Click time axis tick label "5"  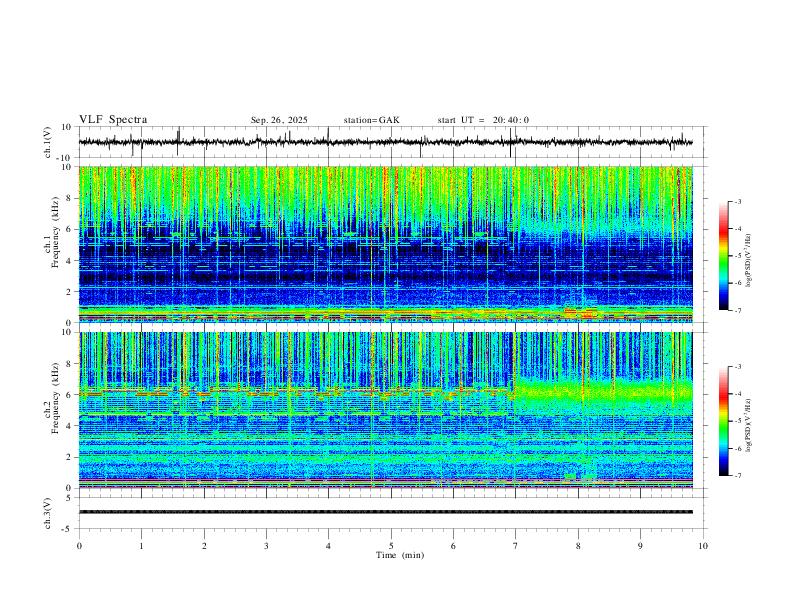coord(391,546)
